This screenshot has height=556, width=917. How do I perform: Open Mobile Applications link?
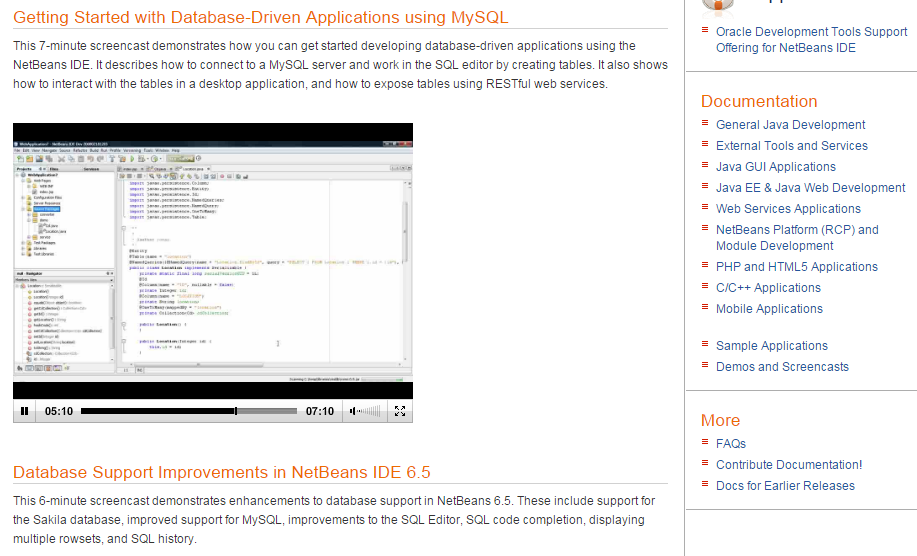(770, 309)
